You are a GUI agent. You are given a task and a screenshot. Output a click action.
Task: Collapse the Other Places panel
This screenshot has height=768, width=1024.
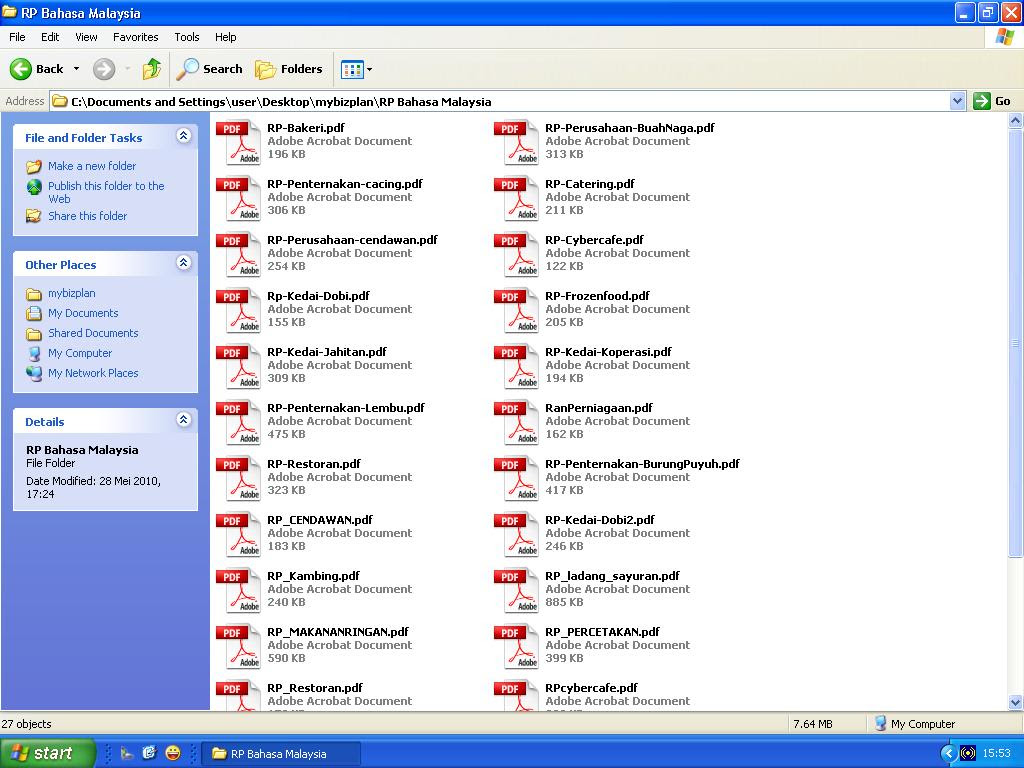tap(184, 263)
